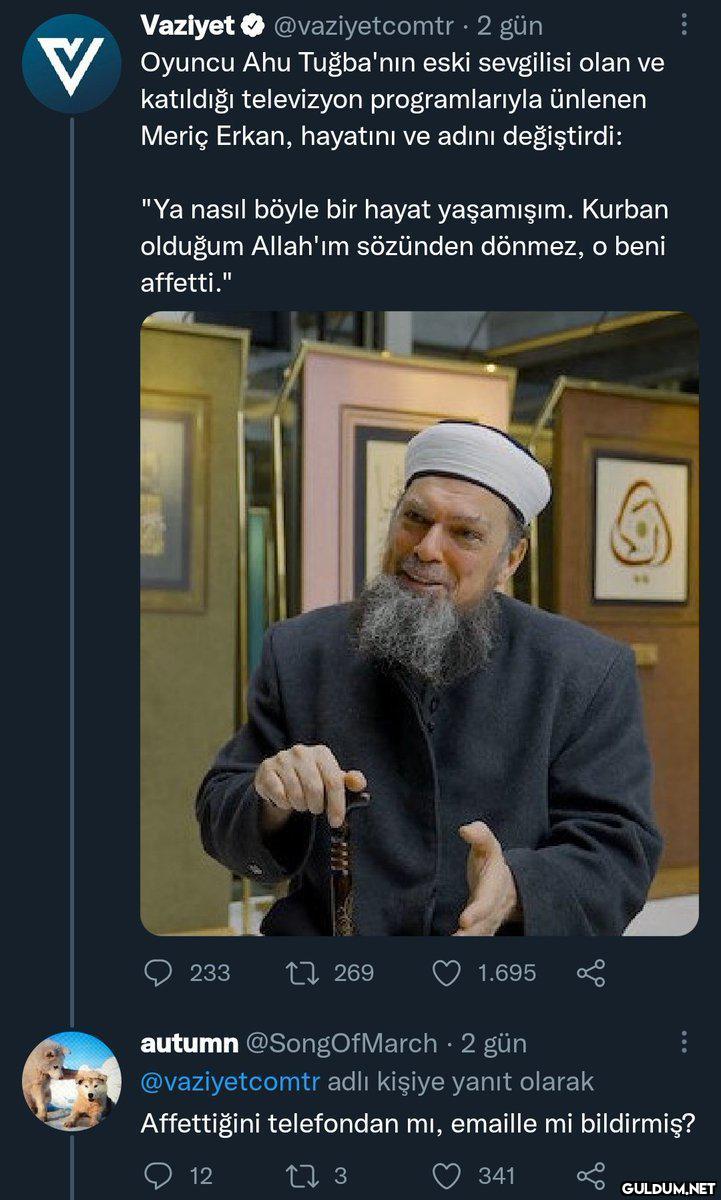Open more options on Vaziyet tweet
Viewport: 721px width, 1200px height.
click(684, 24)
